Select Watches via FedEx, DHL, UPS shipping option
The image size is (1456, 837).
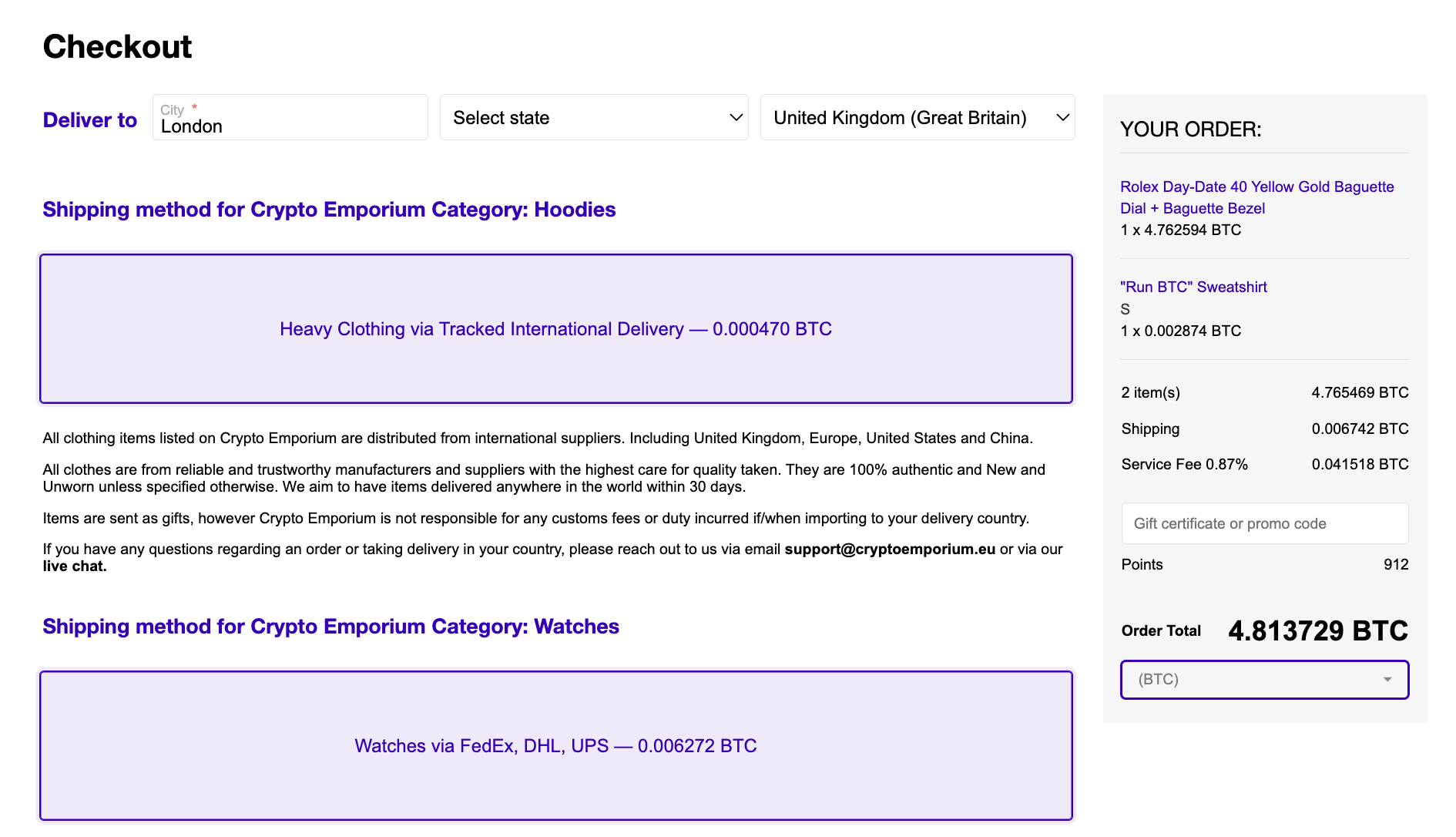click(x=556, y=745)
